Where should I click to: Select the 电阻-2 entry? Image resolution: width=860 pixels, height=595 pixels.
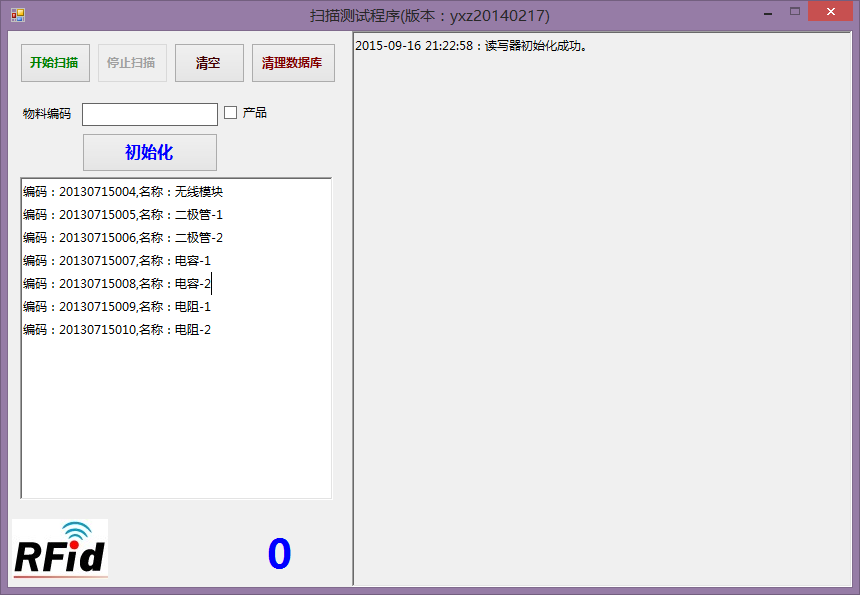pos(115,329)
